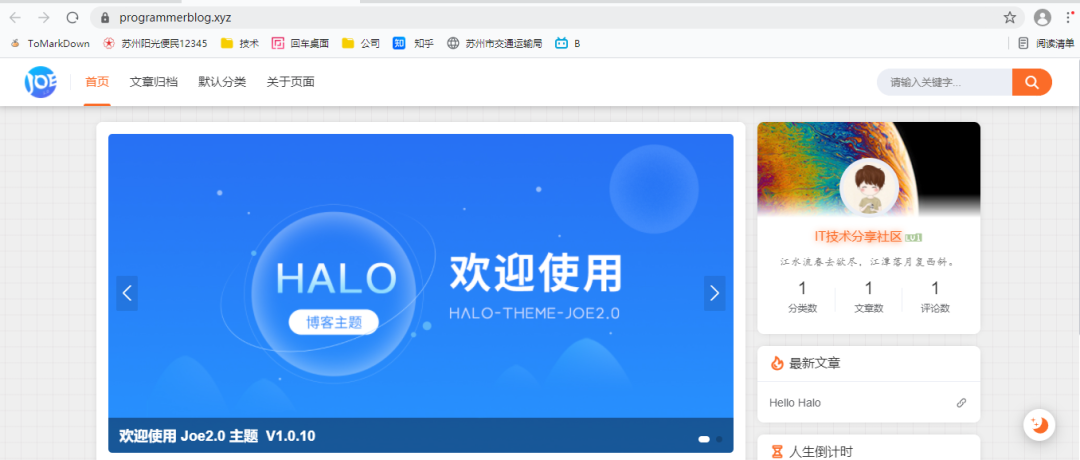
Task: Click link icon beside Hello Halo
Action: click(x=962, y=403)
